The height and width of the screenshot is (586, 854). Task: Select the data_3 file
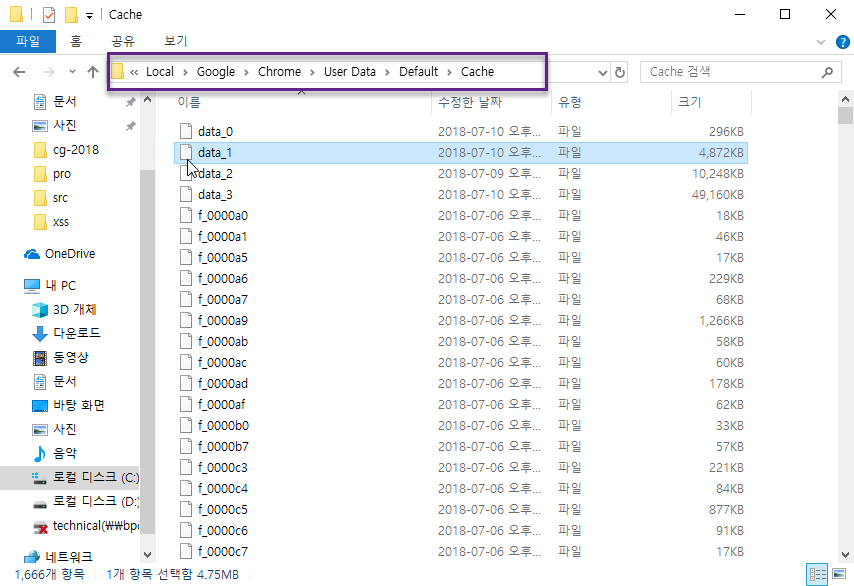(215, 194)
